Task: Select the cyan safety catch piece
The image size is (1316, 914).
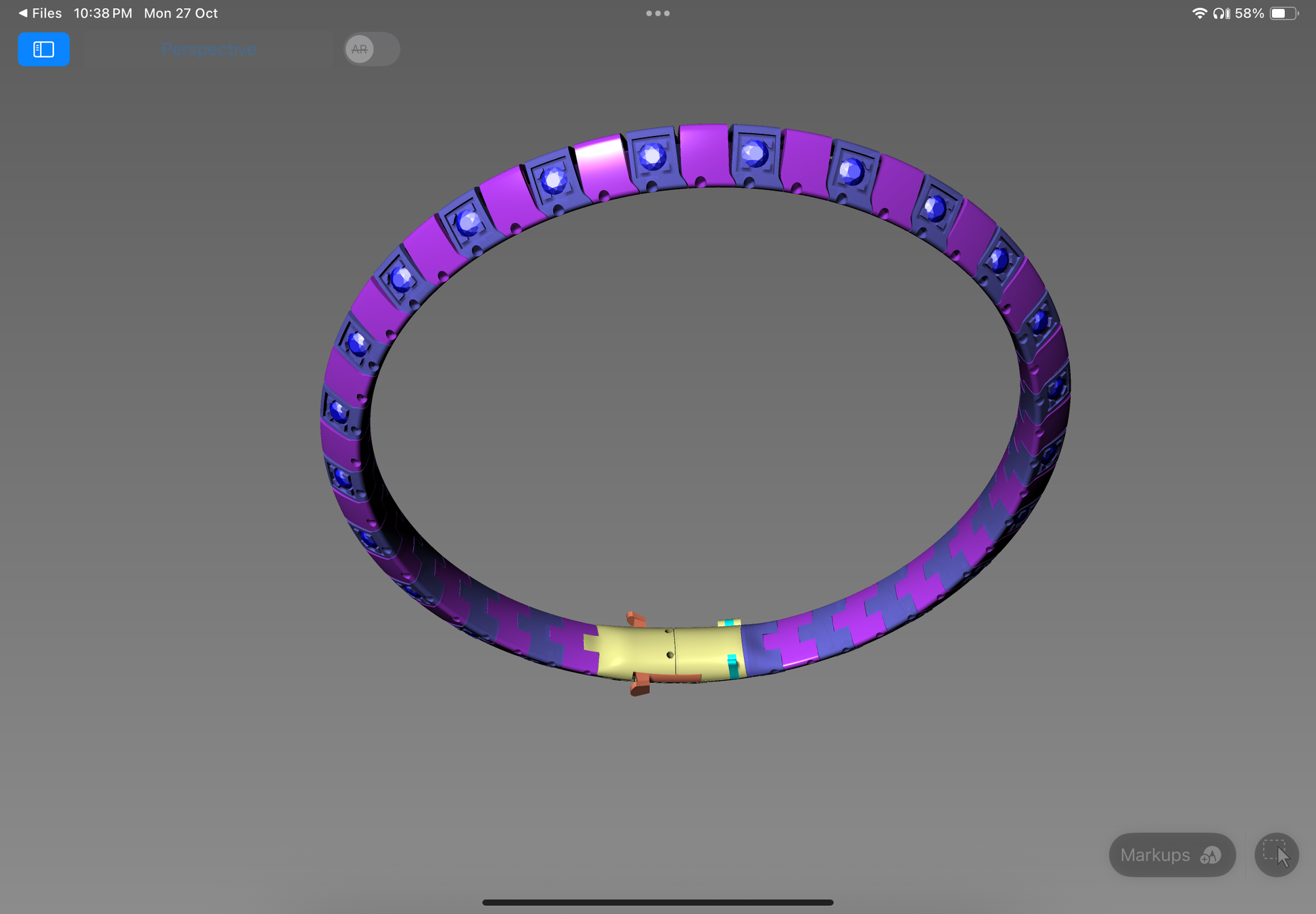Action: pos(732,666)
